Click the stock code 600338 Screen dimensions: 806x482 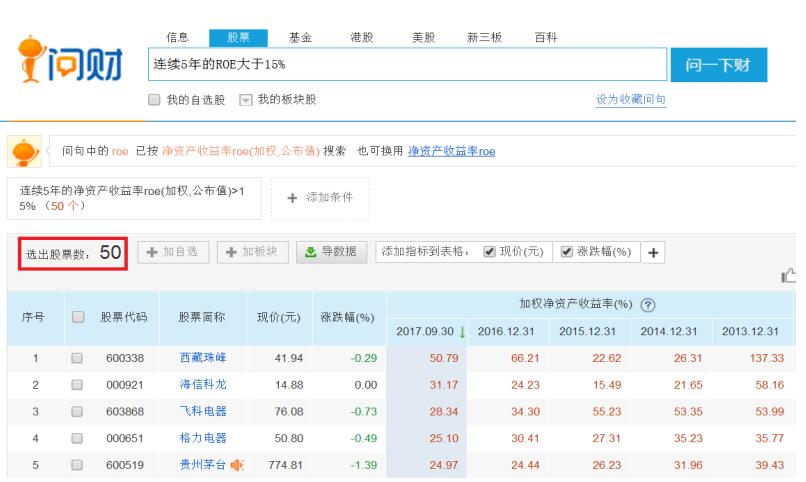tap(125, 358)
